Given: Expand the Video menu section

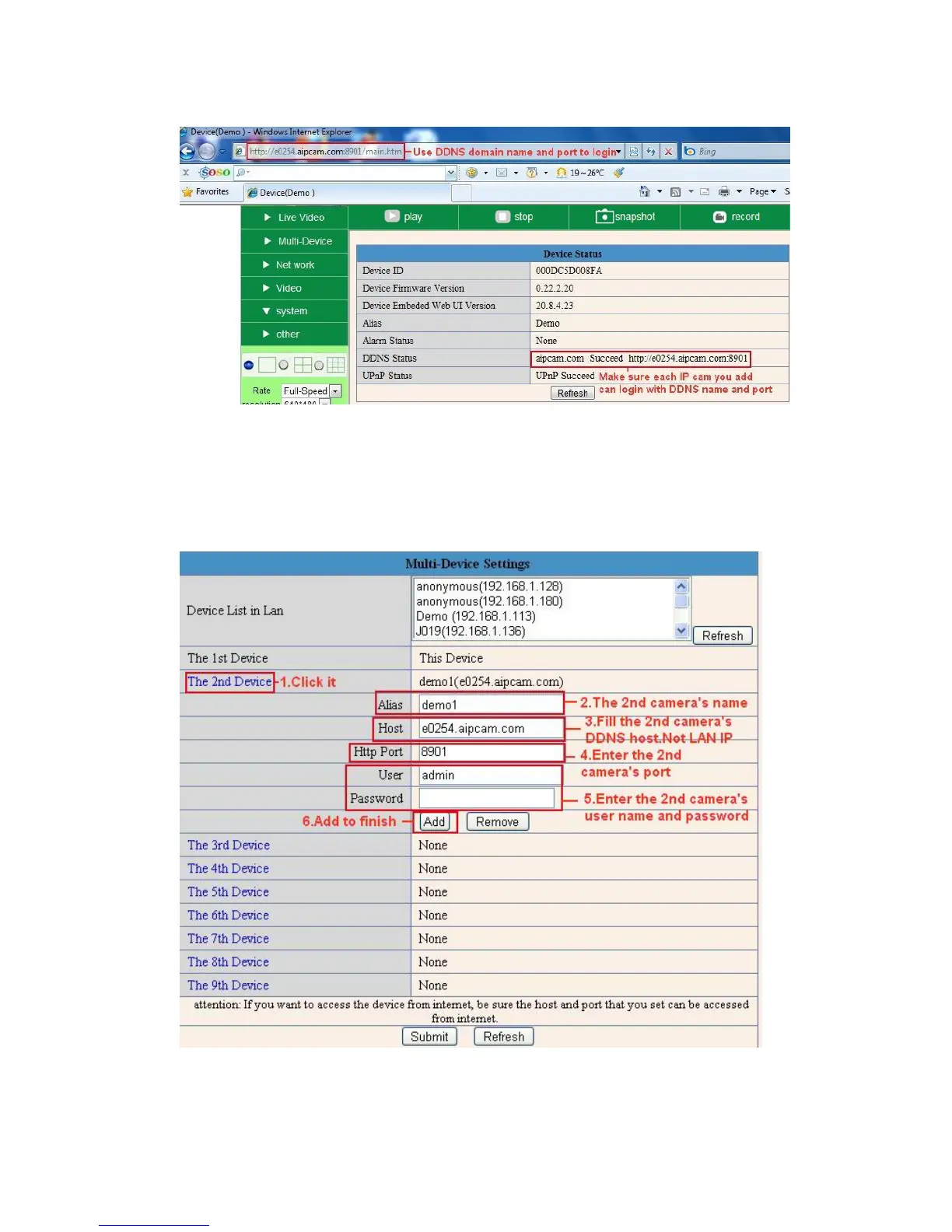Looking at the screenshot, I should coord(294,288).
